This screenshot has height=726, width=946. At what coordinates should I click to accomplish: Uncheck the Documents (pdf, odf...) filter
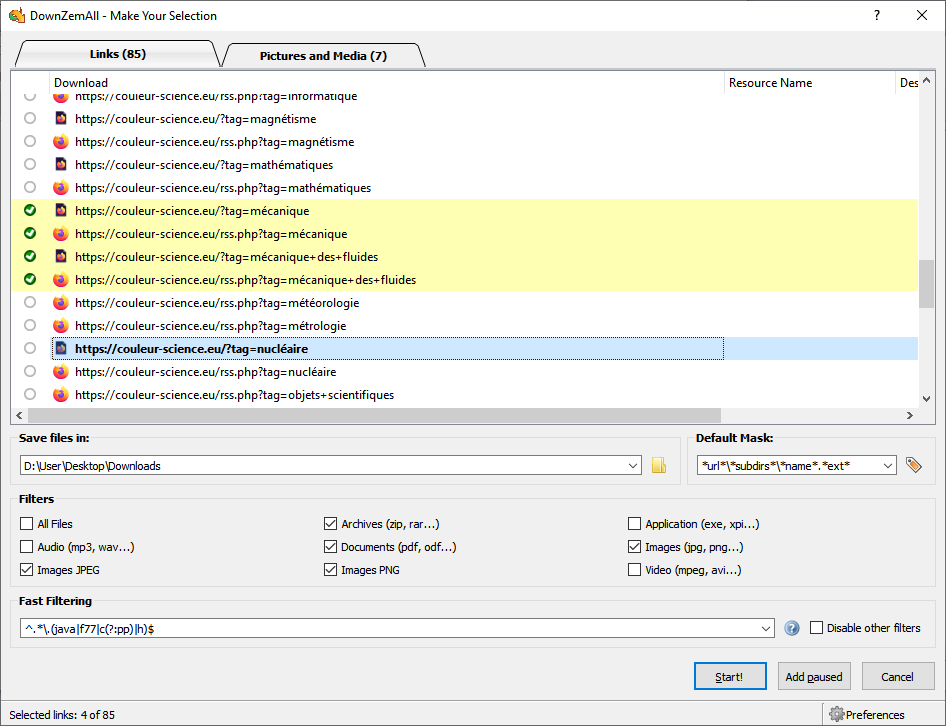tap(330, 546)
